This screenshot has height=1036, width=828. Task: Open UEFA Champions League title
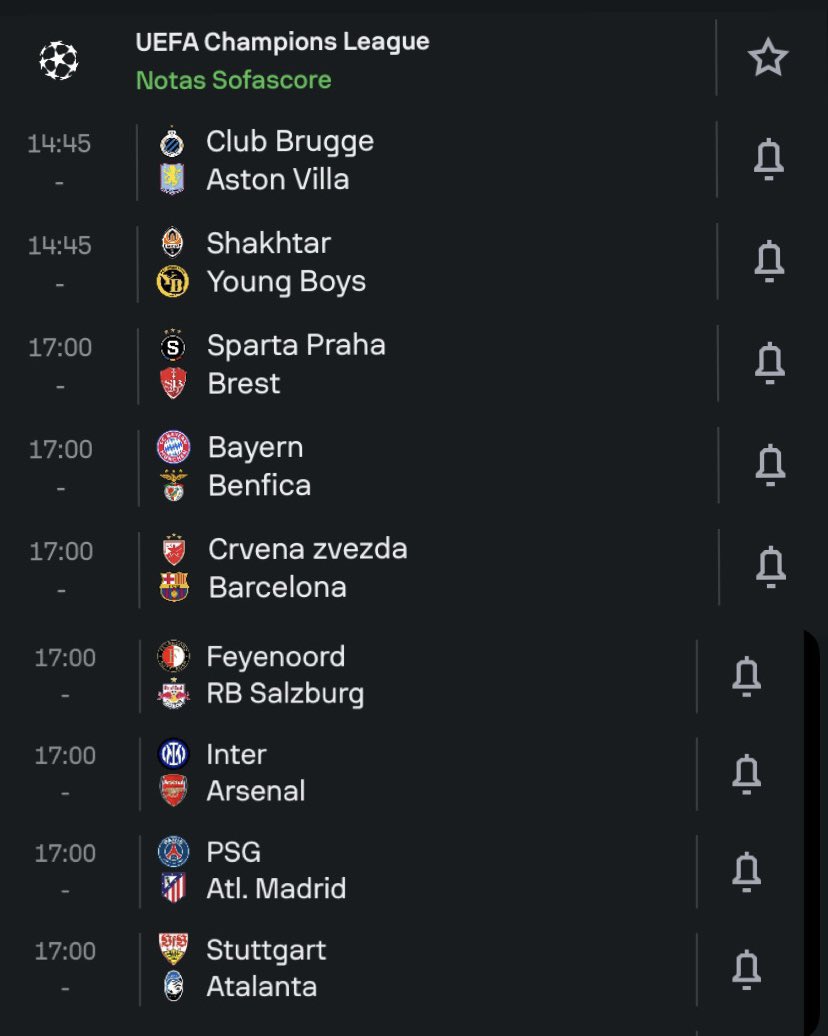pyautogui.click(x=282, y=42)
